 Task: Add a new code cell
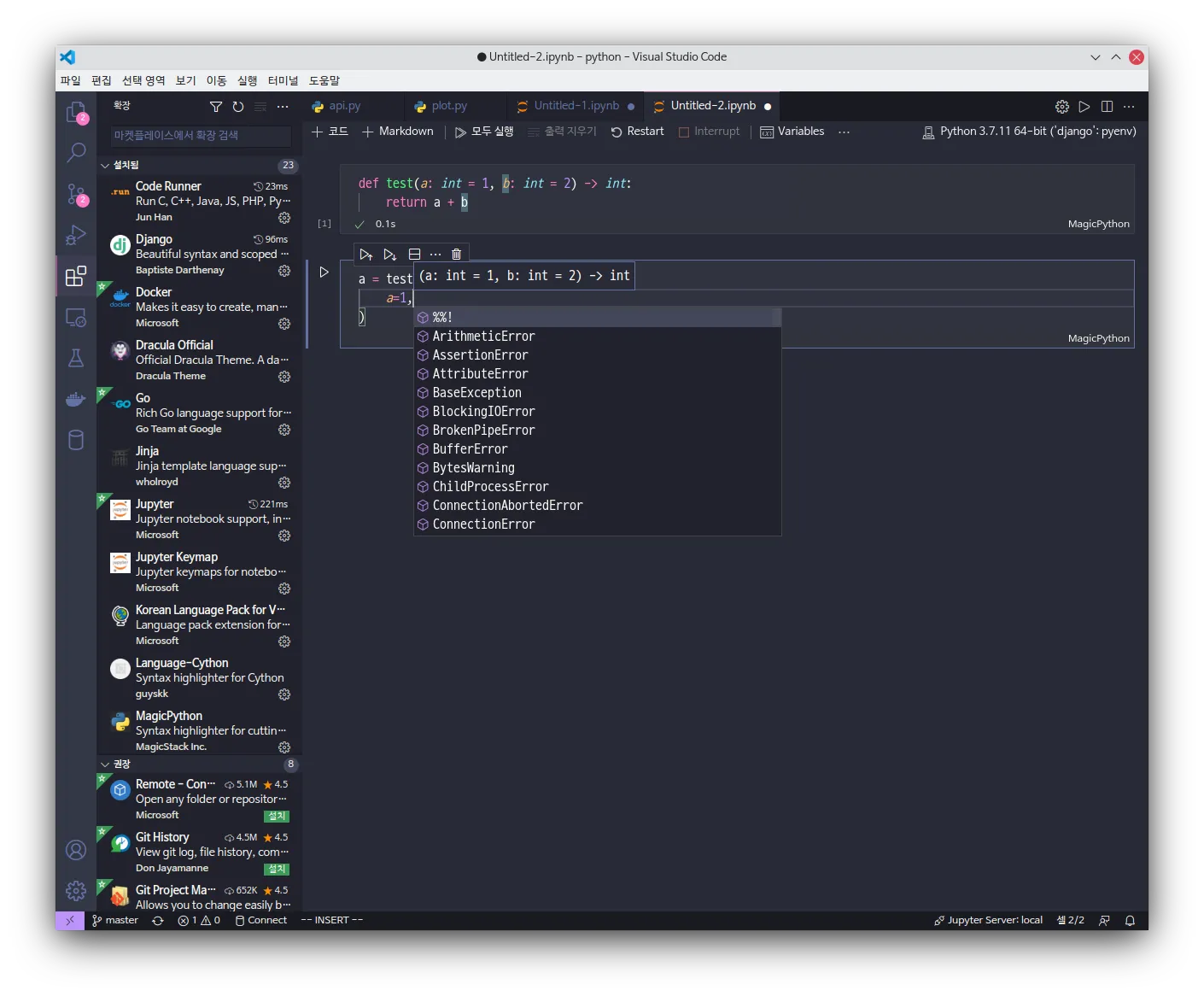pos(330,132)
